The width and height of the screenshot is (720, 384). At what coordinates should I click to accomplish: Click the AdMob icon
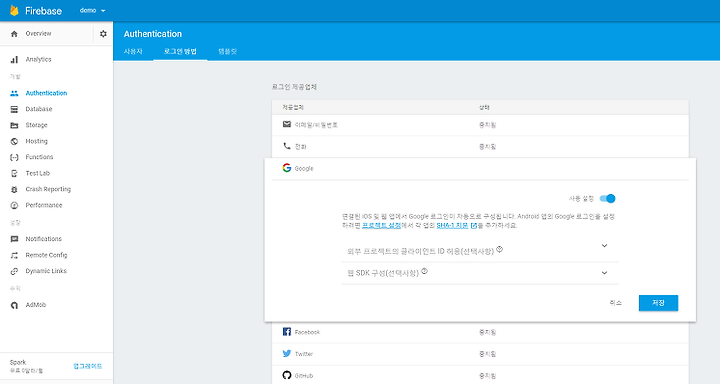[14, 305]
